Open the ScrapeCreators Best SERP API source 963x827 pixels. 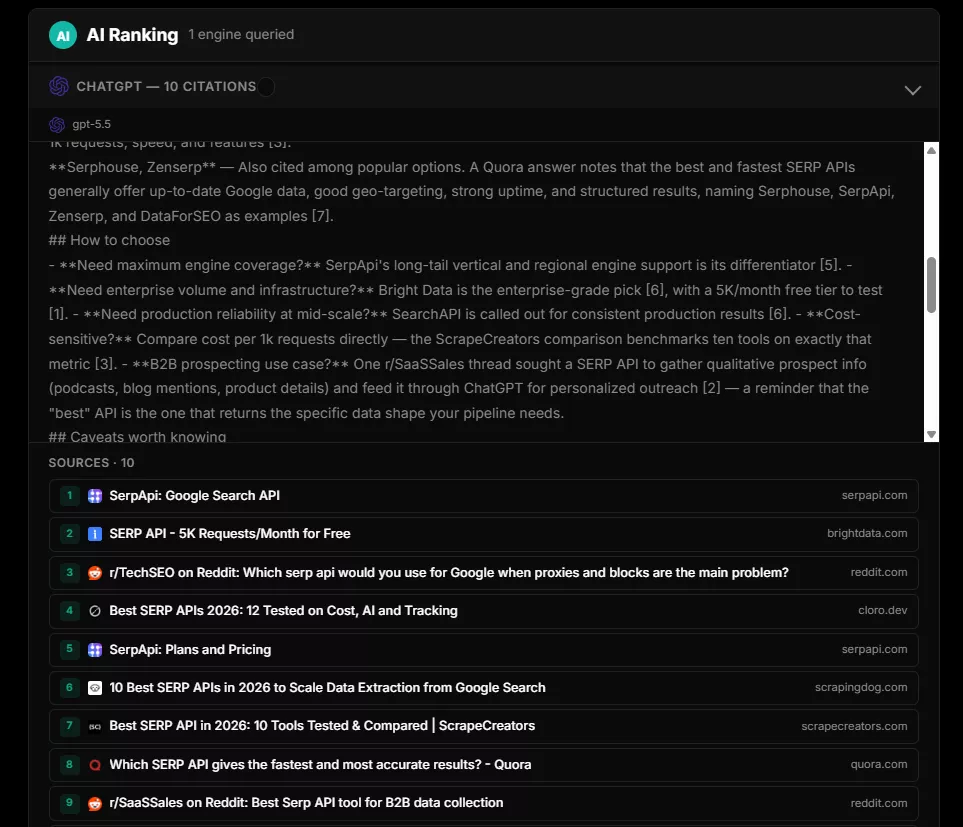tap(483, 726)
